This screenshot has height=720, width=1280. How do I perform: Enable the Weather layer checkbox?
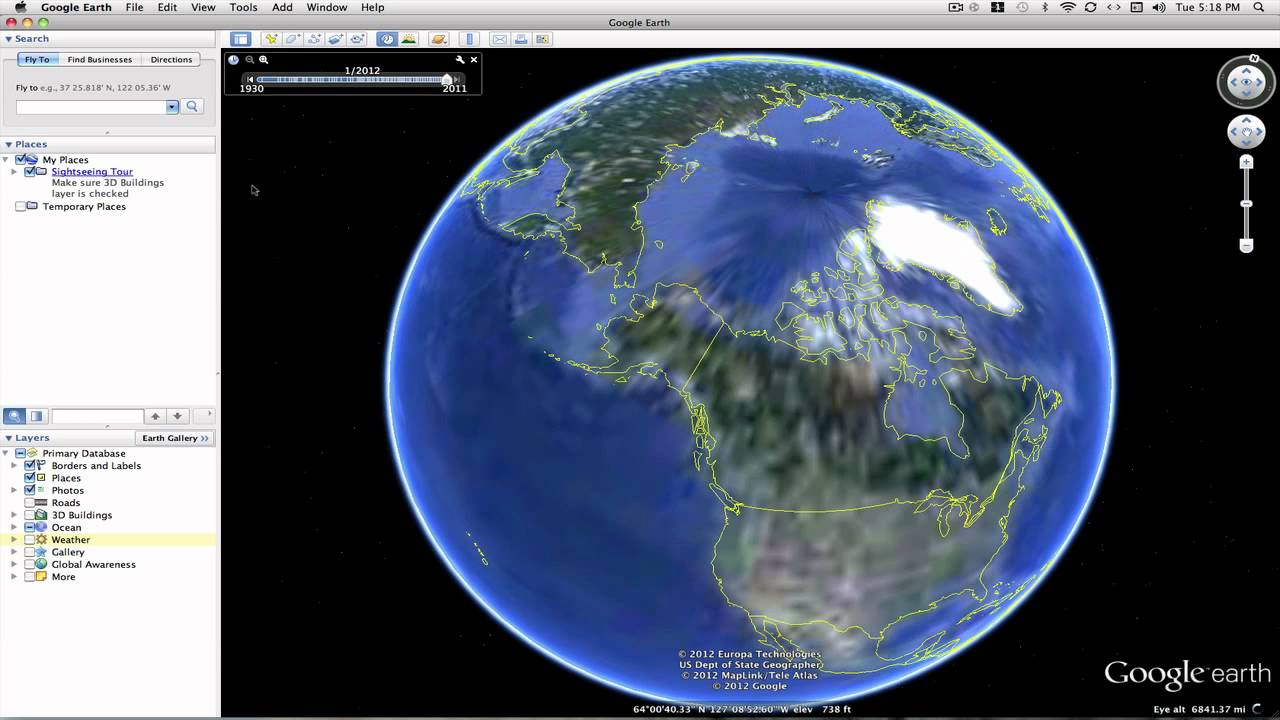29,540
